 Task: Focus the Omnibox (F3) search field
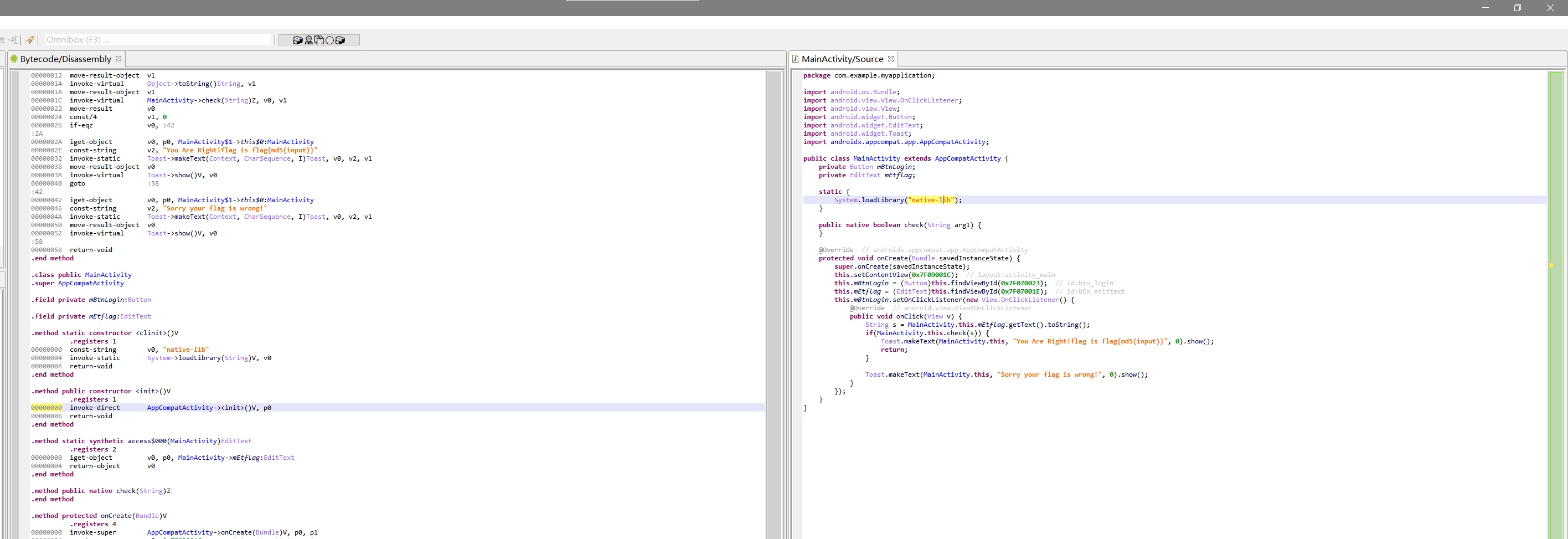(158, 39)
